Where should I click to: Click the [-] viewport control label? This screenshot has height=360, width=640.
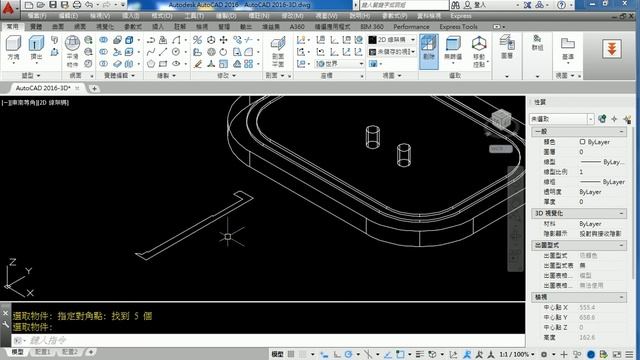(x=5, y=103)
